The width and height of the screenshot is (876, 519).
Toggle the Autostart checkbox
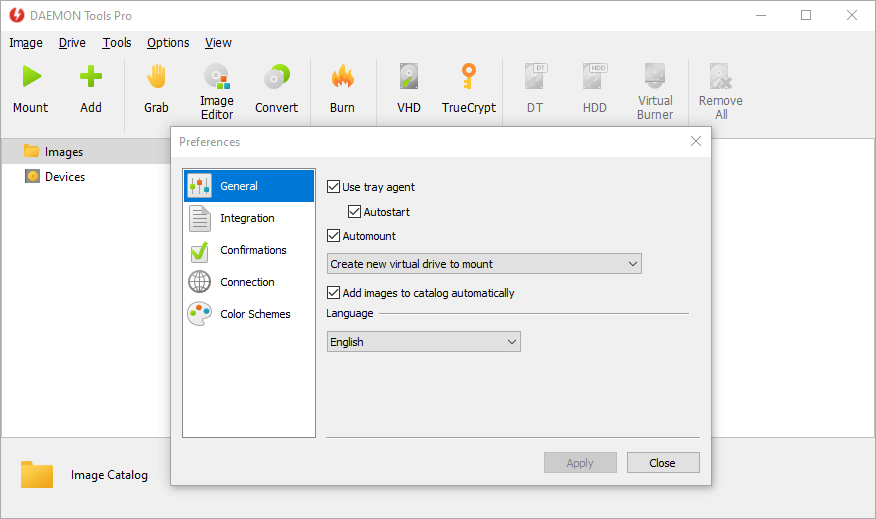click(x=354, y=212)
